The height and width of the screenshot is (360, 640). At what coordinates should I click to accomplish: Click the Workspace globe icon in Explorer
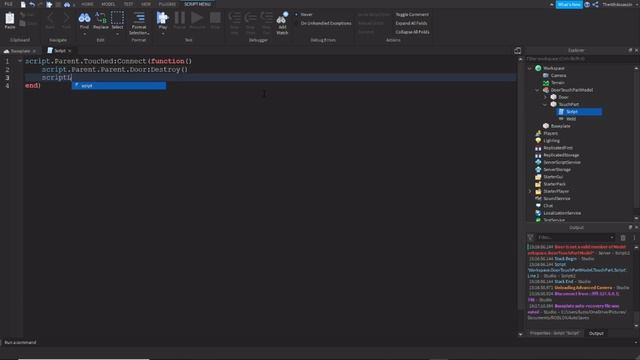point(538,68)
